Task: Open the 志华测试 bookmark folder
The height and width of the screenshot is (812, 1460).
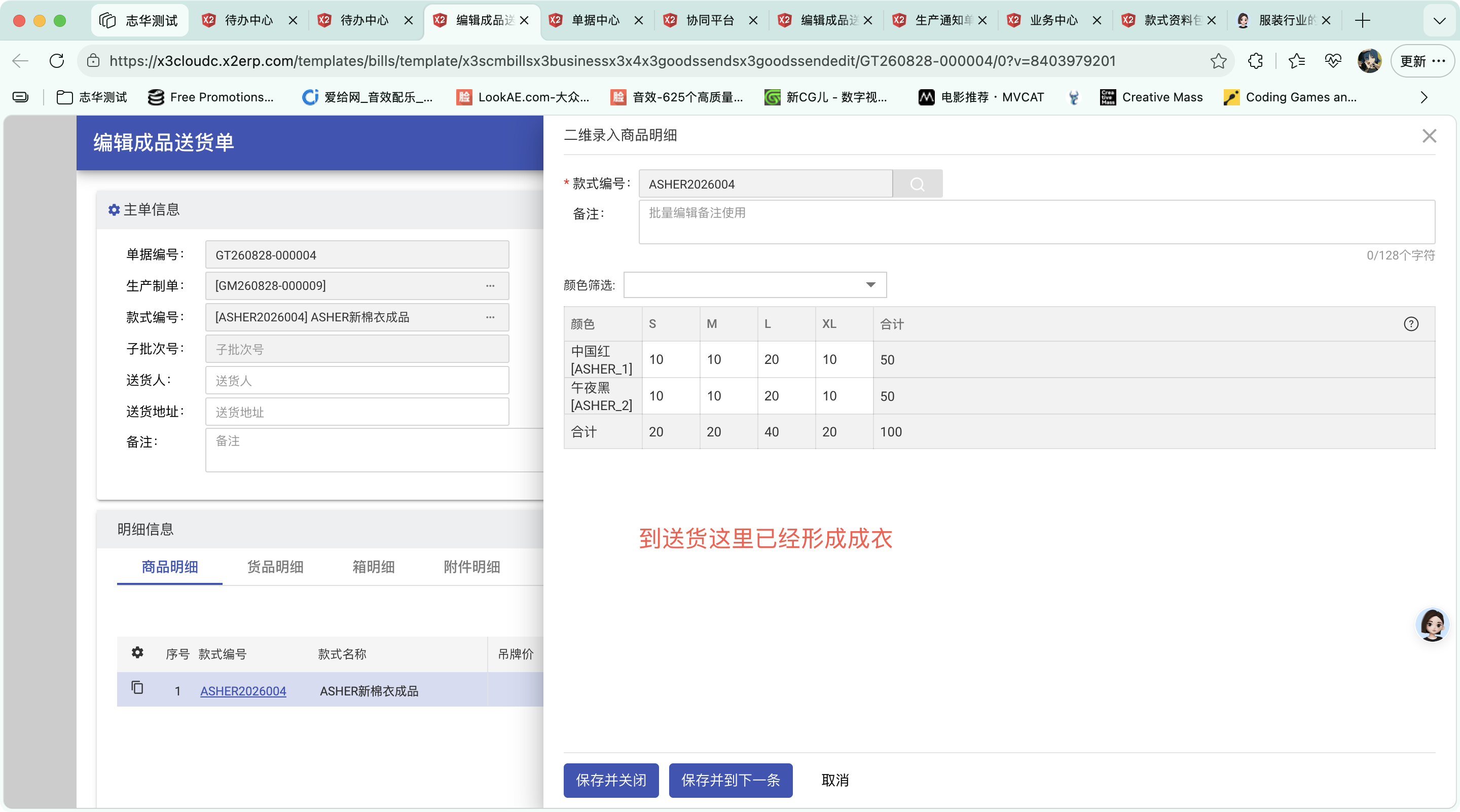Action: tap(91, 97)
